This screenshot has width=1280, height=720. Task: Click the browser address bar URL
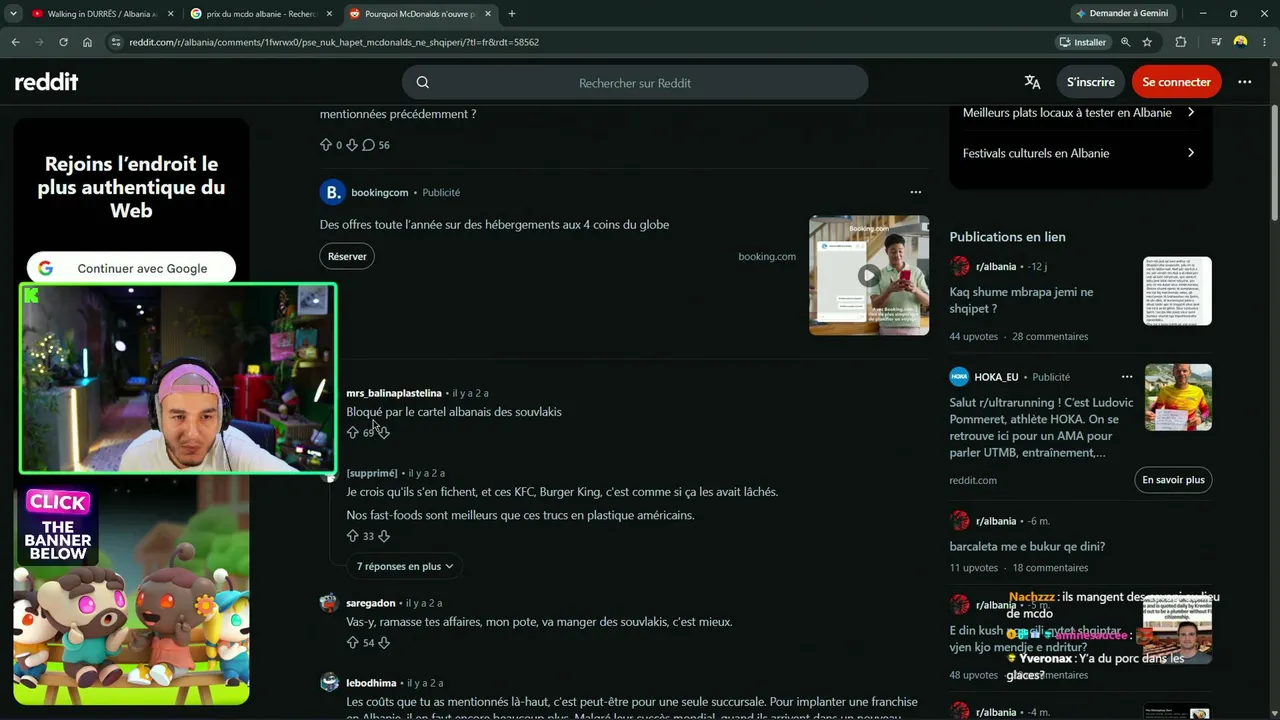pyautogui.click(x=334, y=42)
